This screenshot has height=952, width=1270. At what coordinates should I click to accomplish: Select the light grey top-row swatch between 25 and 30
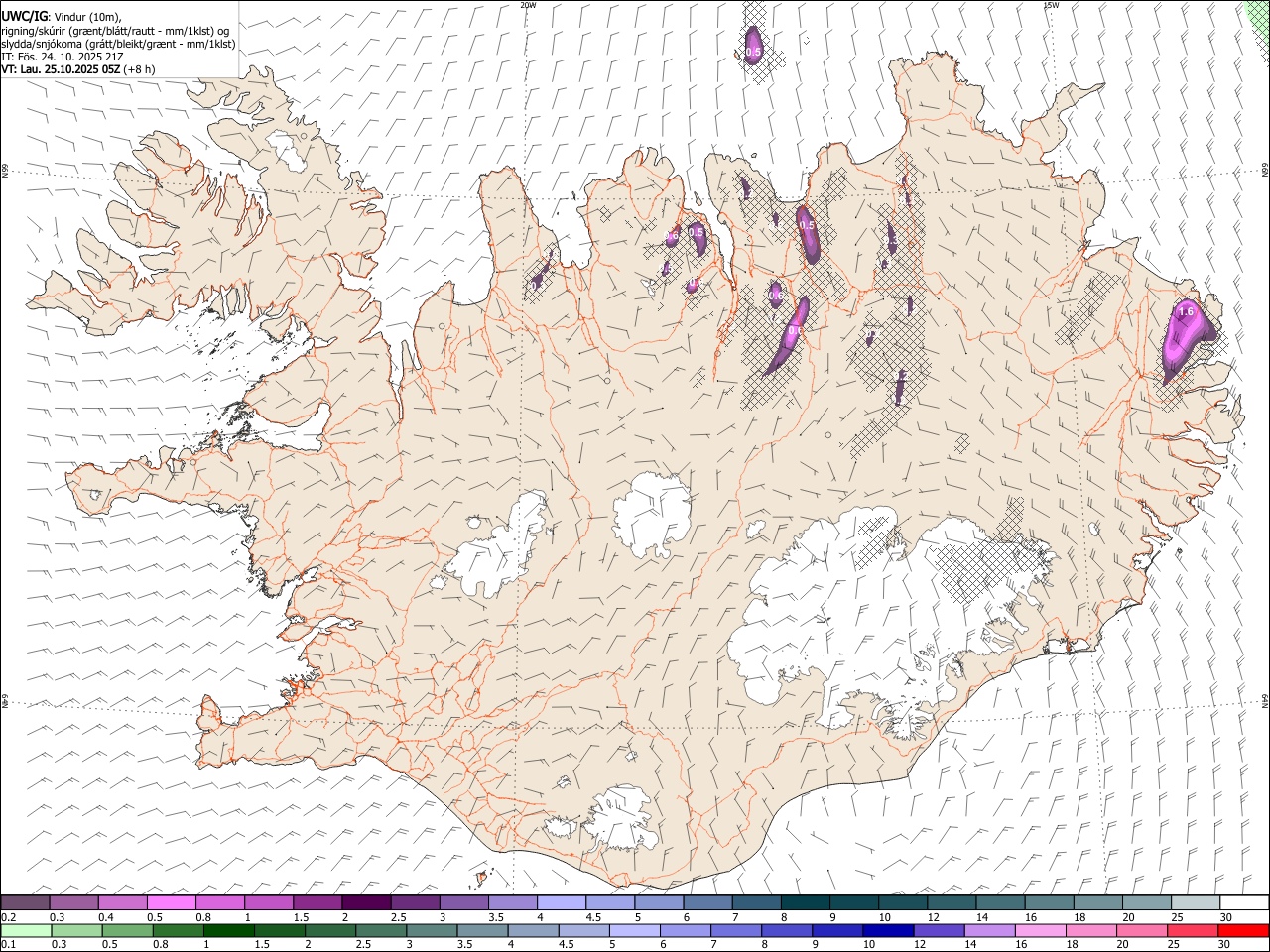(x=1195, y=902)
